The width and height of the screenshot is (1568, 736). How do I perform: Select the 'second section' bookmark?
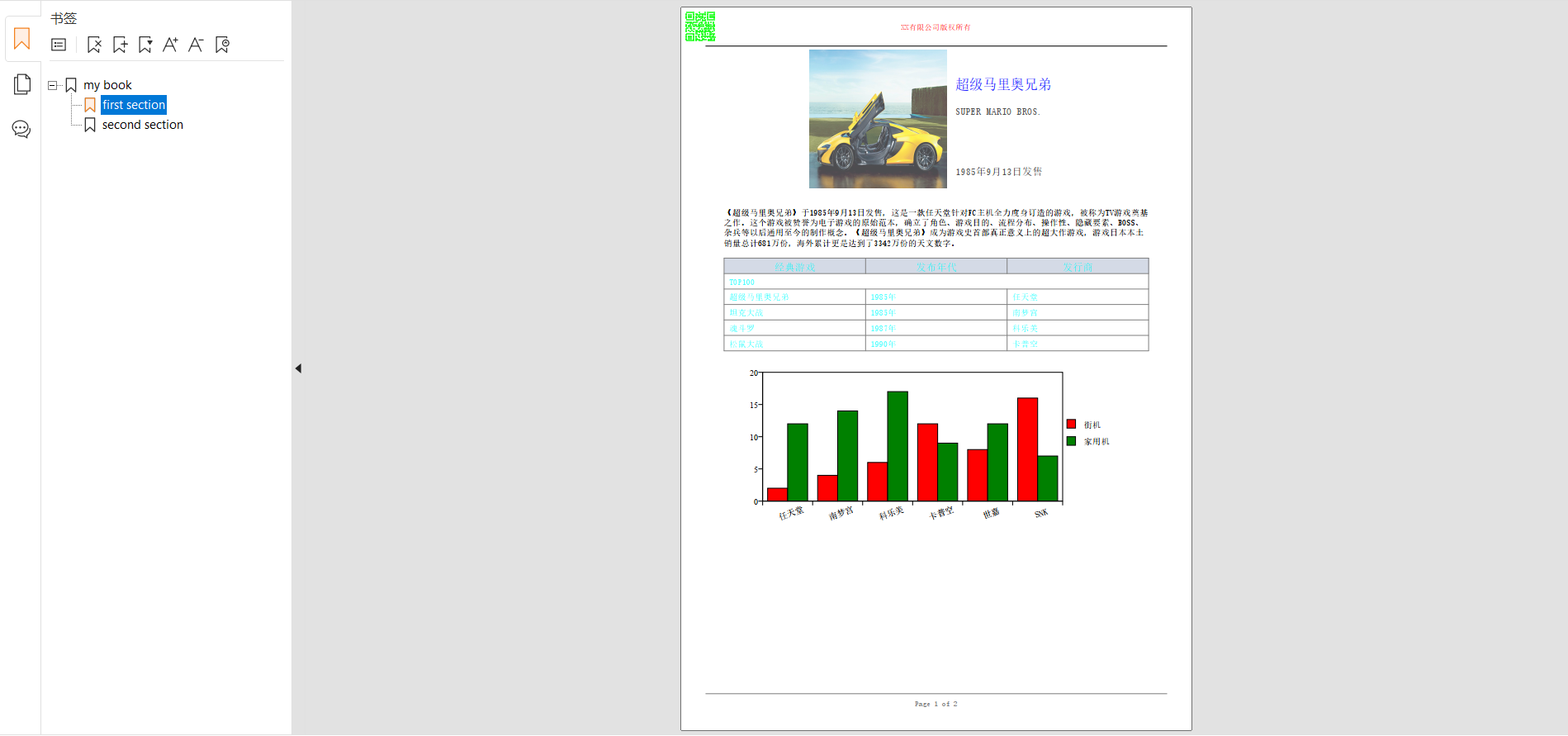pos(143,125)
